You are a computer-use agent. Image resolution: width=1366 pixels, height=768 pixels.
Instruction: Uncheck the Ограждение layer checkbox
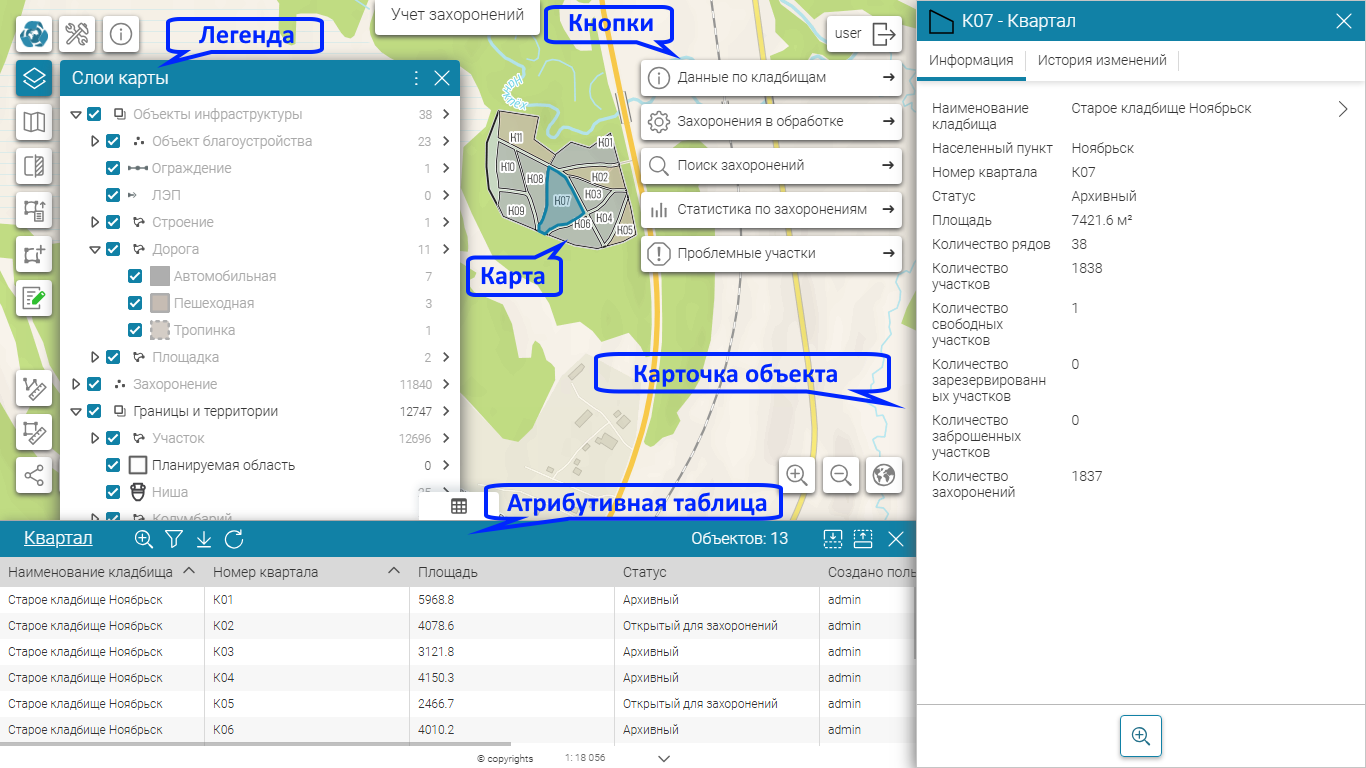click(x=113, y=168)
